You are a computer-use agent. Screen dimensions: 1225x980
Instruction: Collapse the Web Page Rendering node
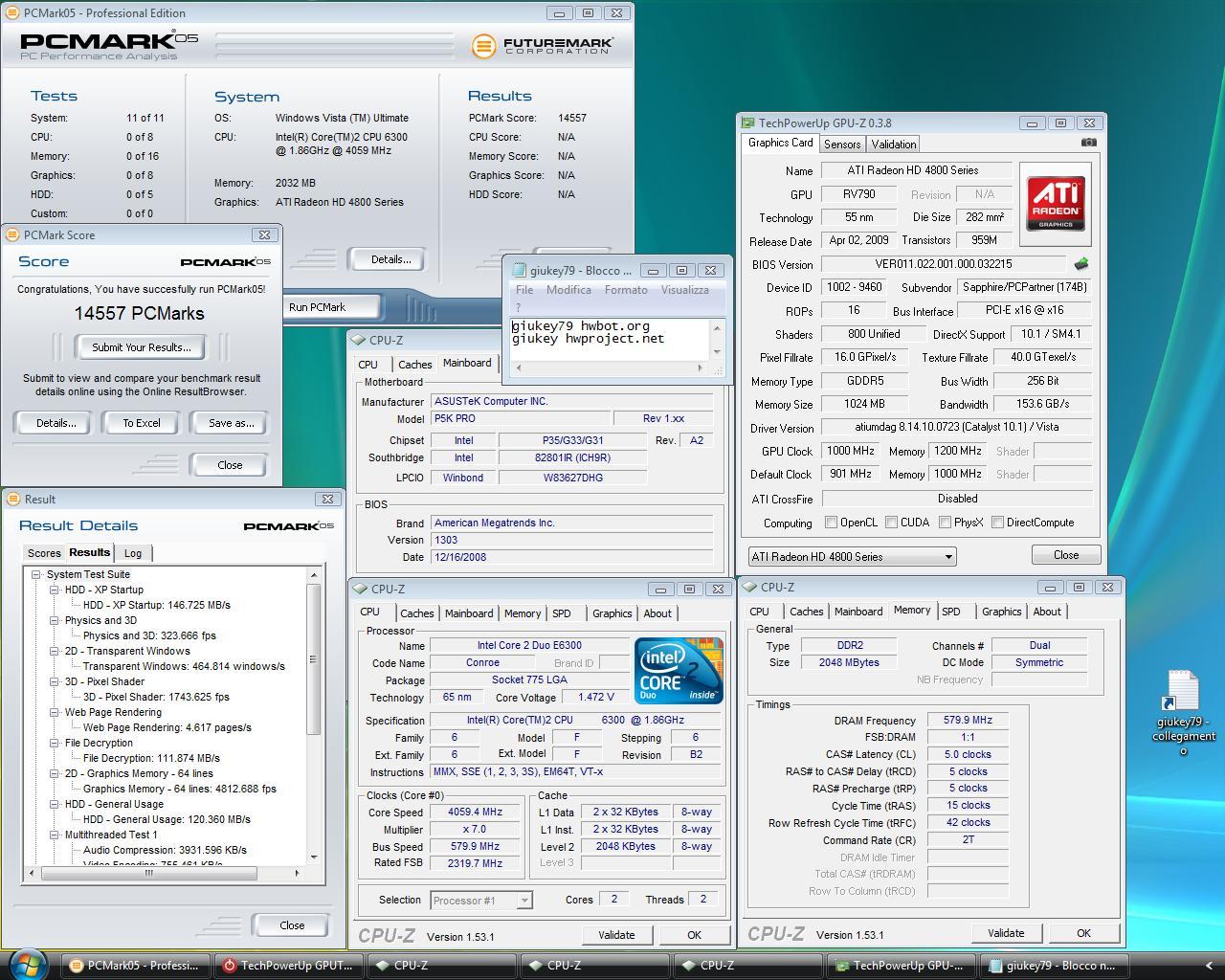click(x=55, y=712)
